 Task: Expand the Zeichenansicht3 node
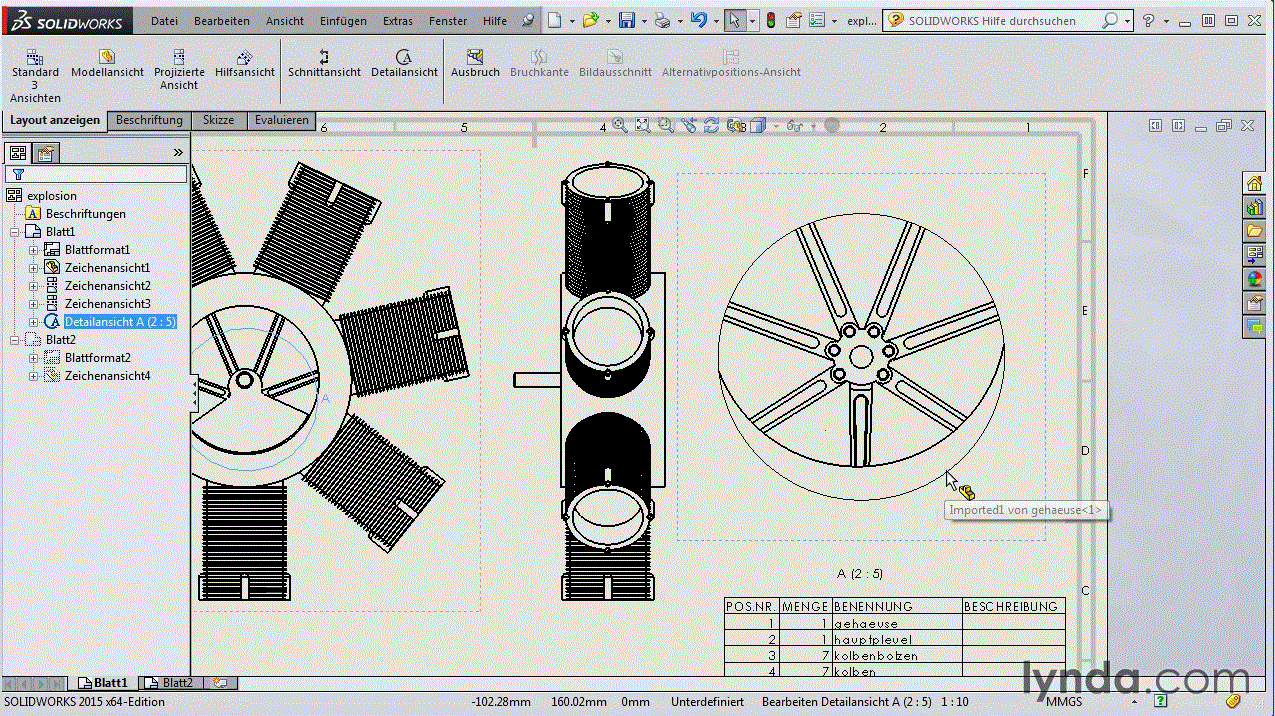pyautogui.click(x=33, y=304)
